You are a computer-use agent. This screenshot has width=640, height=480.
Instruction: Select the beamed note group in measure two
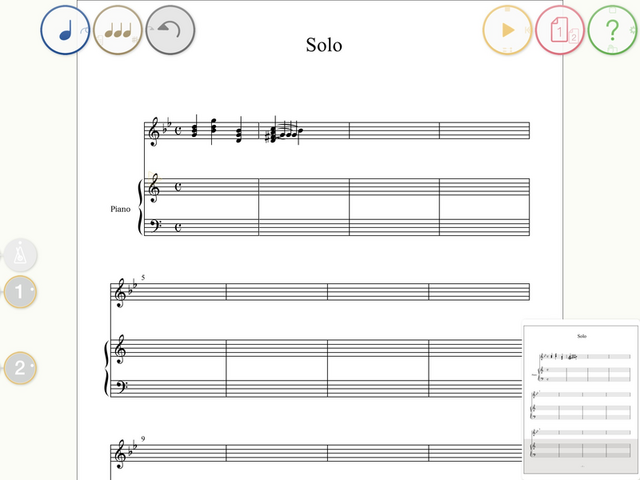pos(285,132)
